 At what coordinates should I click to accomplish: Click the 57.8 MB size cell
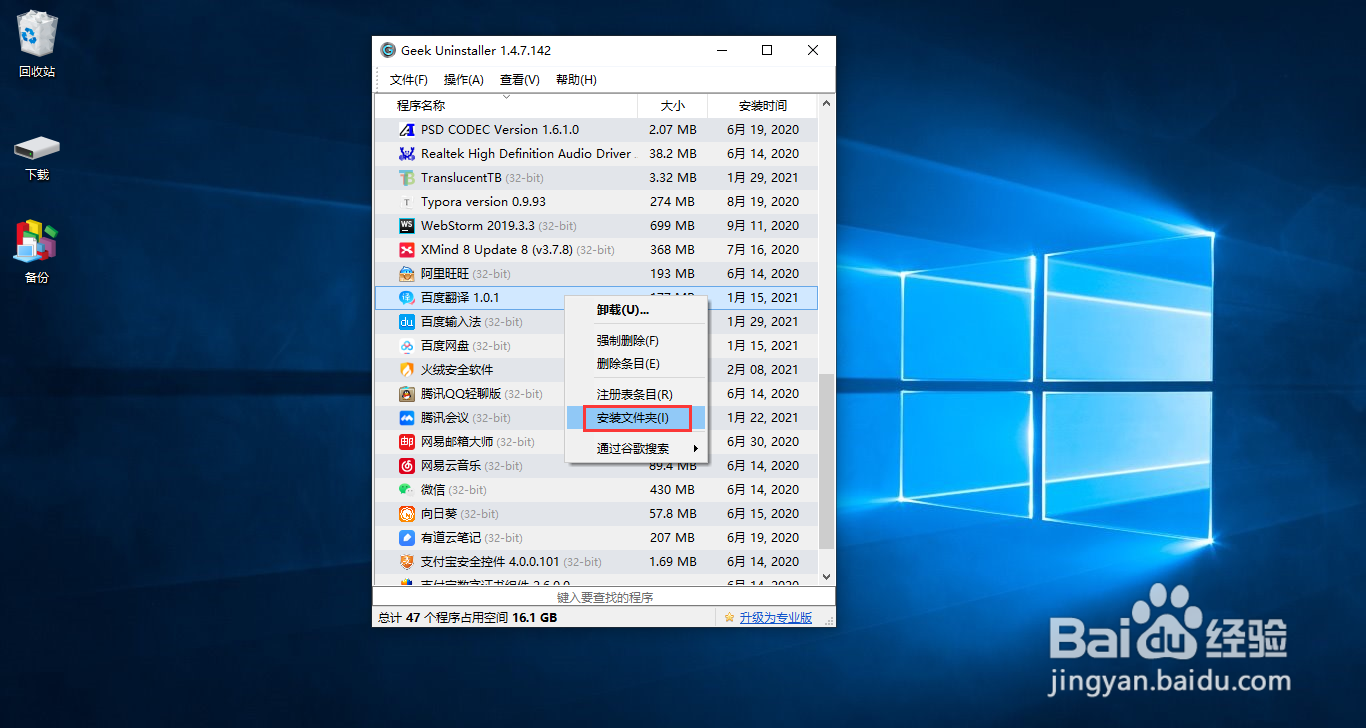pos(673,514)
